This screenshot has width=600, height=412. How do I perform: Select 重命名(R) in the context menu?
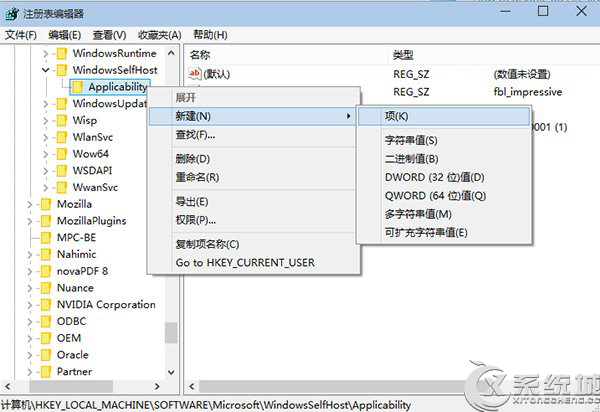[254, 178]
